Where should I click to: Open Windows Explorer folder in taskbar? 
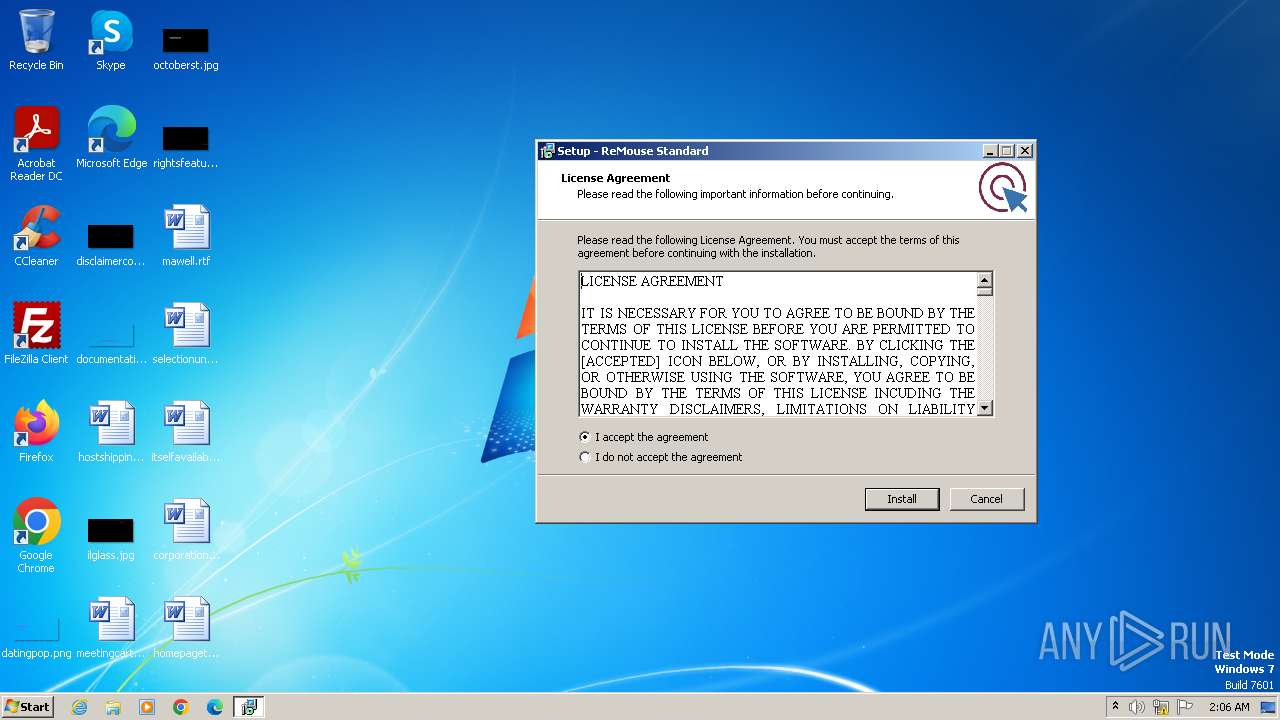113,707
